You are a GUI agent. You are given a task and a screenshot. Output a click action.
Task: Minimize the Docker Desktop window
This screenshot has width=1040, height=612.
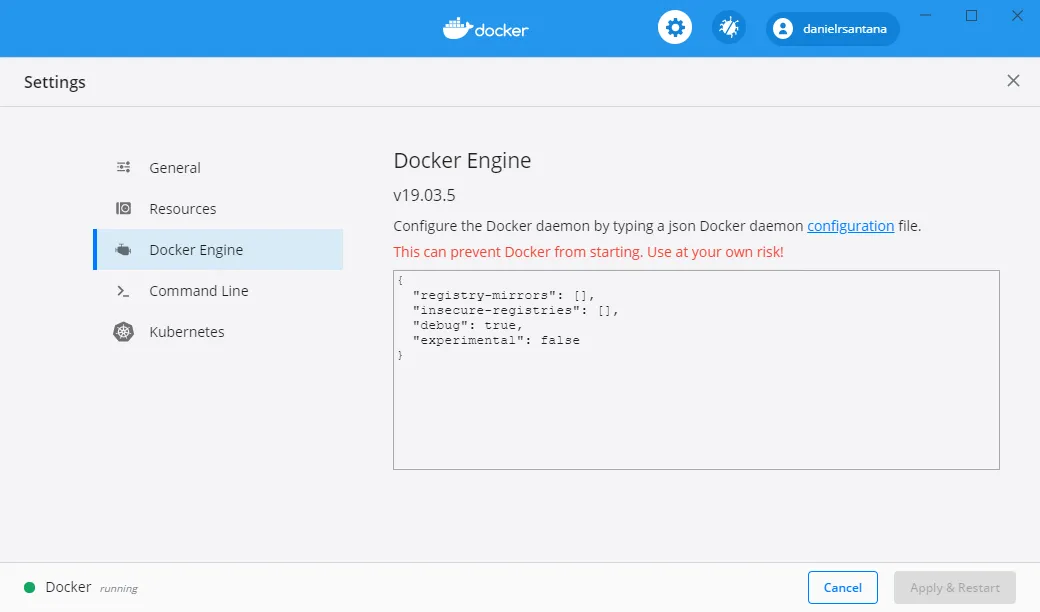tap(925, 15)
